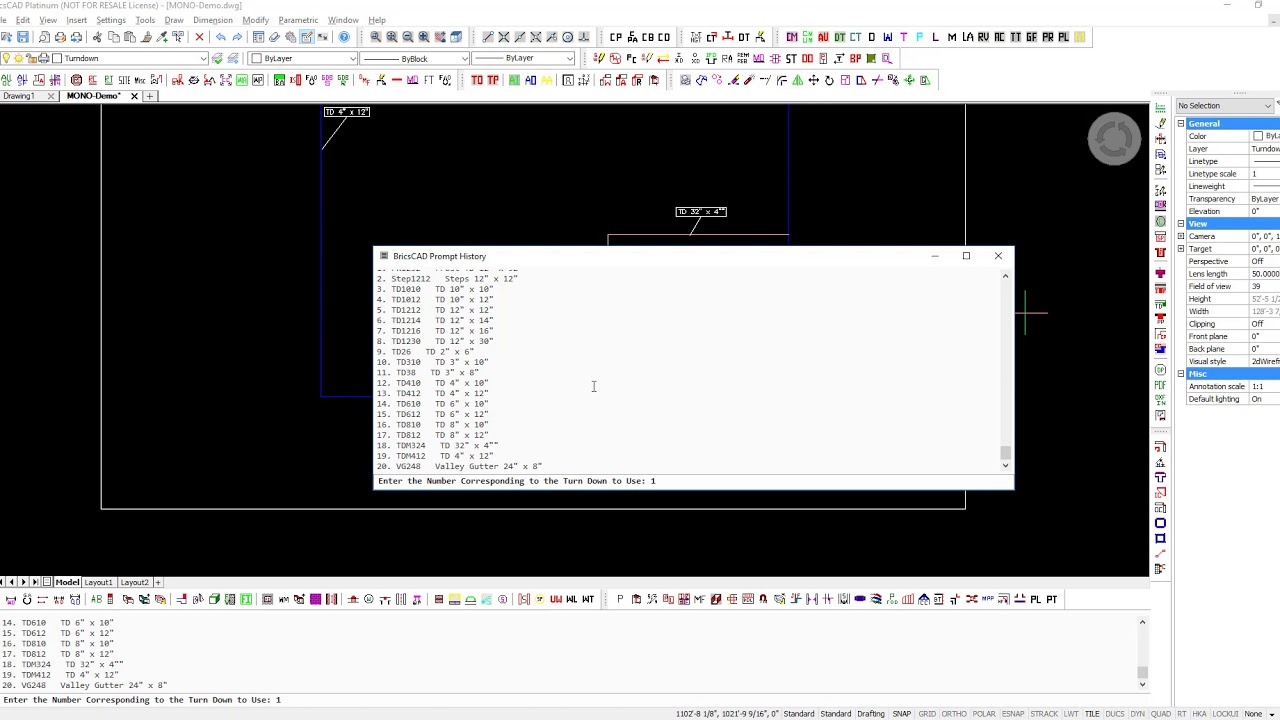Click the red X delete icon

coord(199,37)
